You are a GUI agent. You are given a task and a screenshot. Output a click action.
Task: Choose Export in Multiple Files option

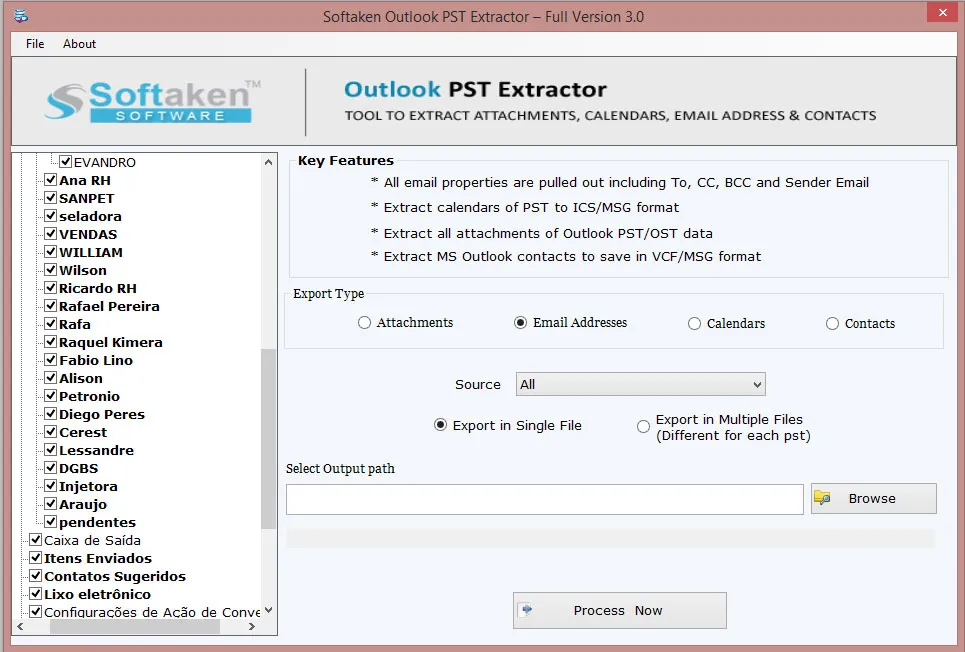[x=643, y=426]
